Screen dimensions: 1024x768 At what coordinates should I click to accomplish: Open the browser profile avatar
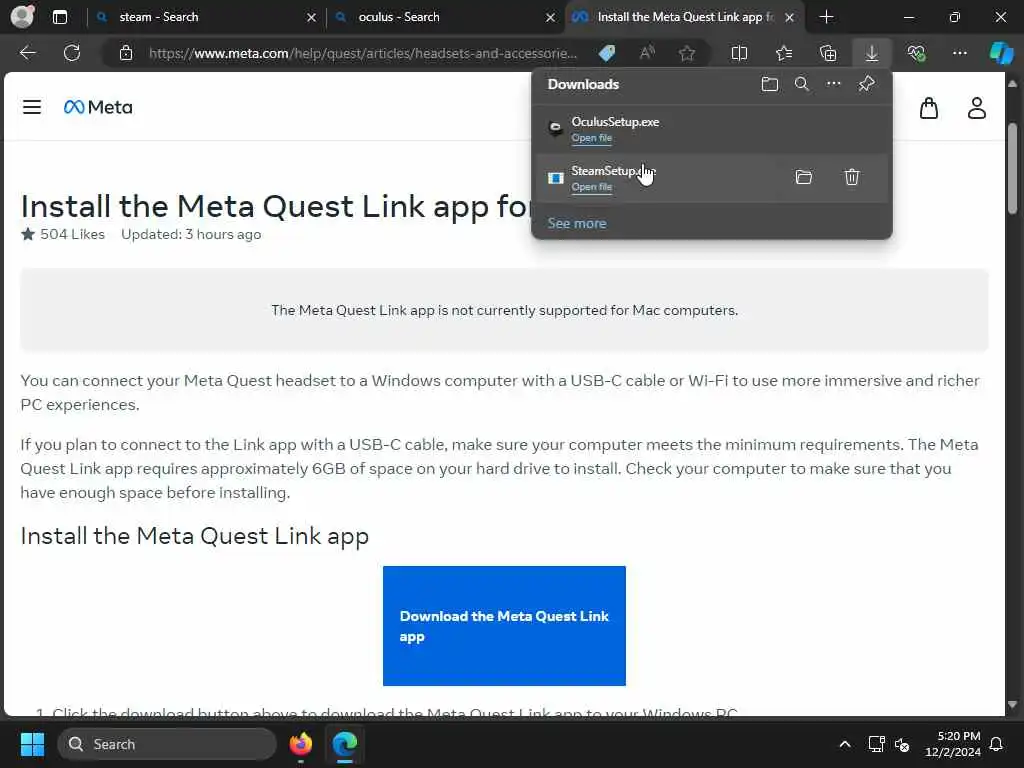click(23, 16)
